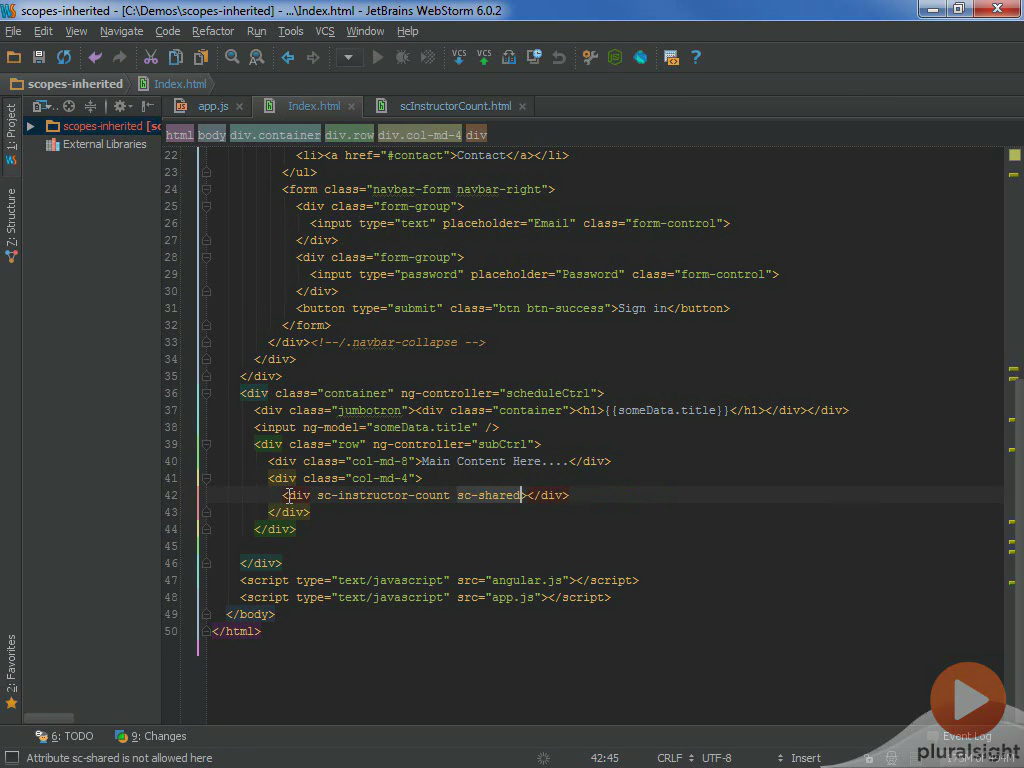This screenshot has width=1024, height=768.
Task: Click the Cut scissors icon
Action: click(151, 57)
